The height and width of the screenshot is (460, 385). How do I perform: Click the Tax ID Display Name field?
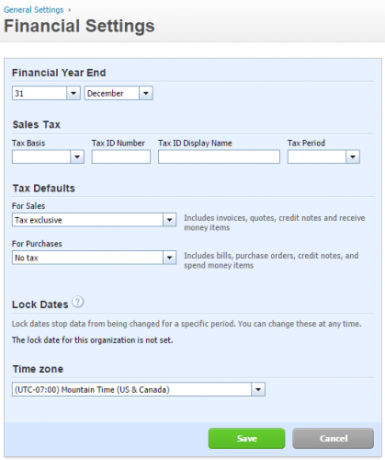tap(219, 157)
